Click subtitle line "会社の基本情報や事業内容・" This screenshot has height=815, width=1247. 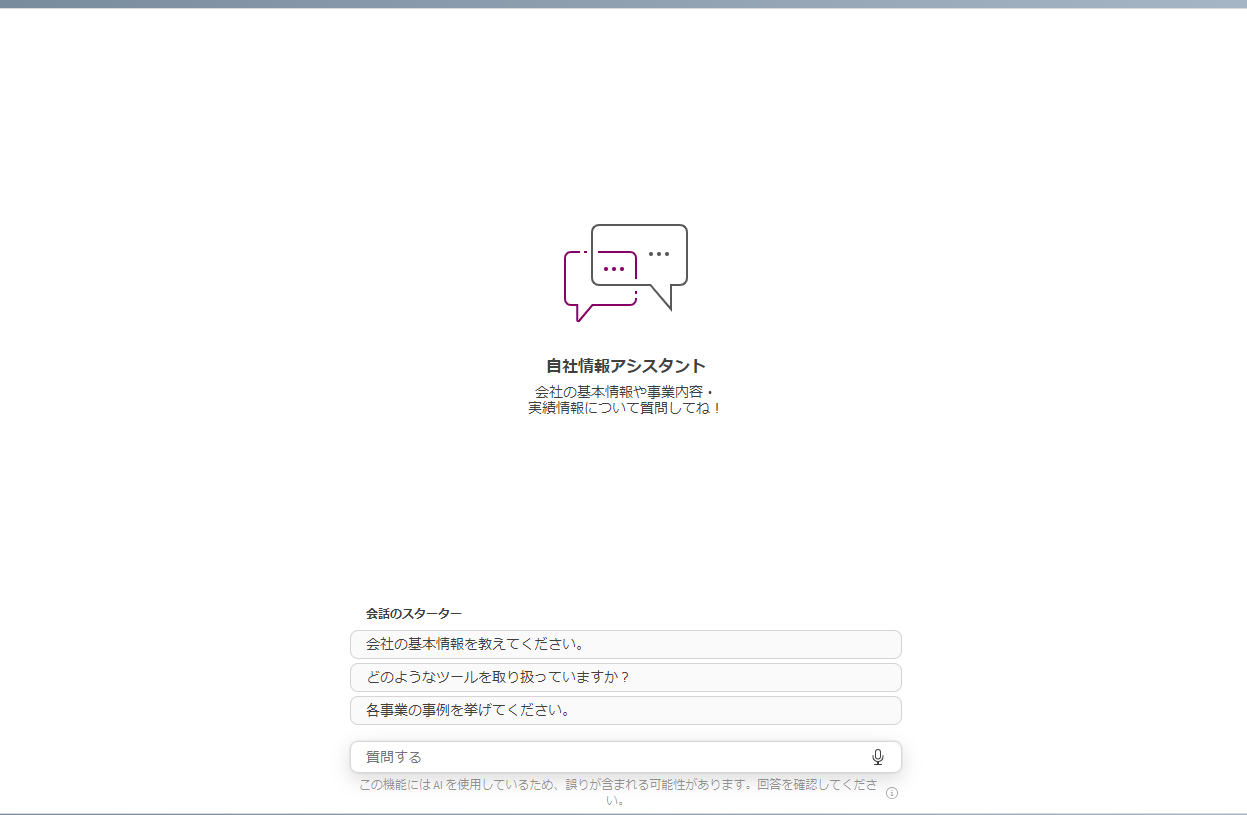625,391
